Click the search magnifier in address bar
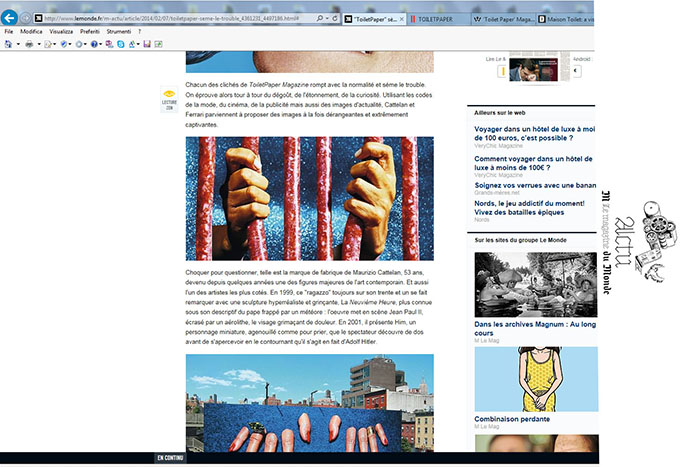Screen dimensions: 680x467 pos(320,19)
